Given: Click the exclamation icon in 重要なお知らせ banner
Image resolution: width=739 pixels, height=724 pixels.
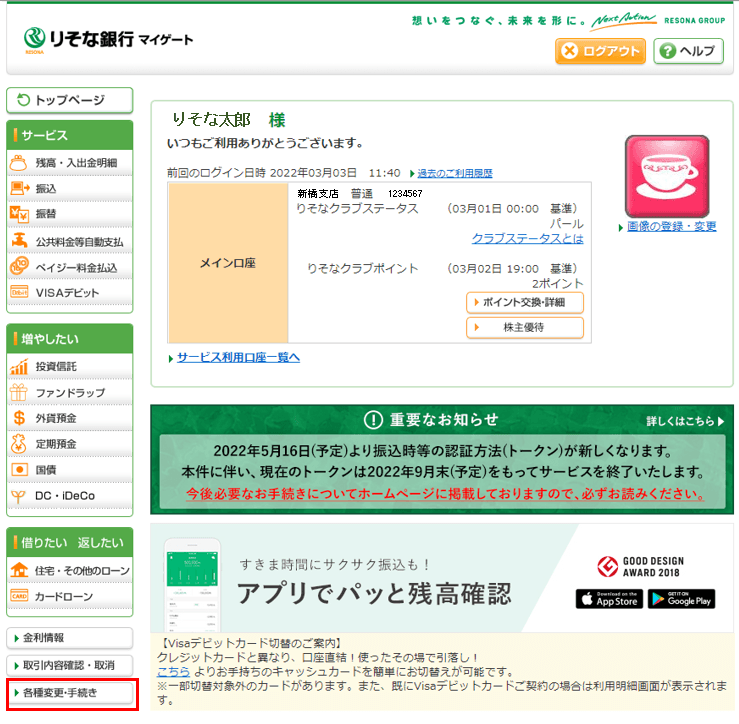Looking at the screenshot, I should [x=373, y=420].
